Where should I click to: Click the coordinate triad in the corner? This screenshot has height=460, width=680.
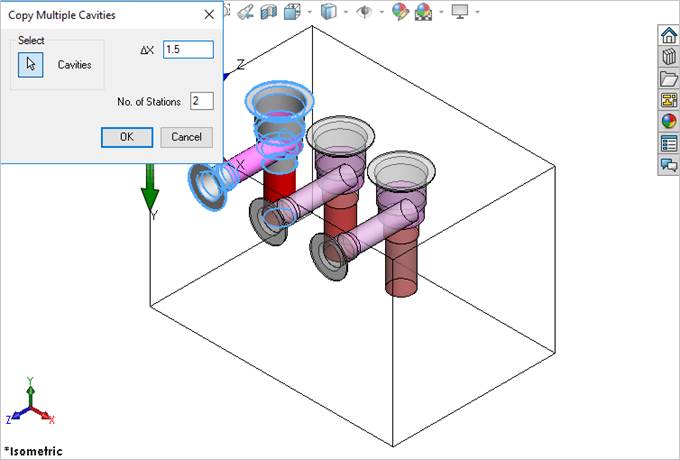point(30,401)
